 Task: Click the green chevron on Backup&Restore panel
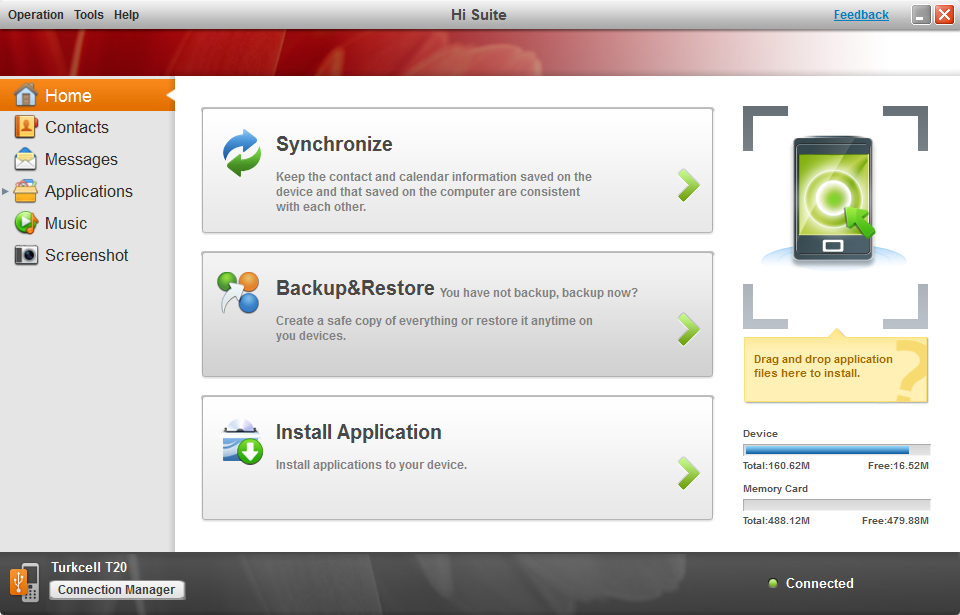688,329
